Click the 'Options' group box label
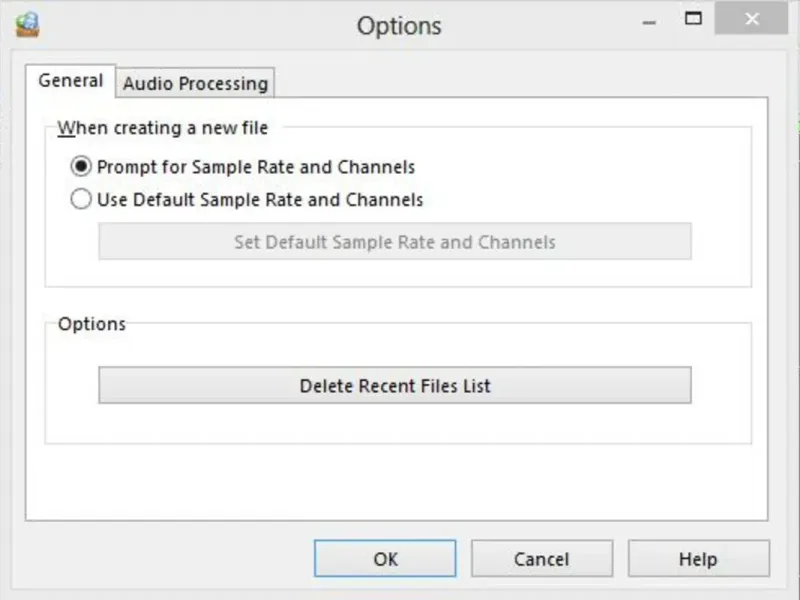800x600 pixels. [92, 324]
